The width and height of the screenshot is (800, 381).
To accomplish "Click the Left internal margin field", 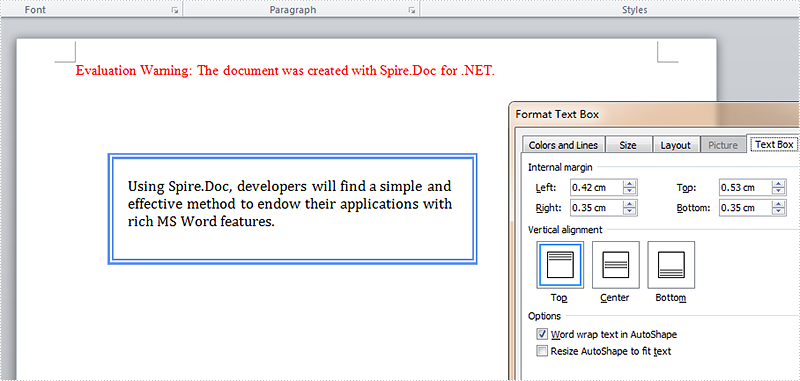I will [596, 188].
